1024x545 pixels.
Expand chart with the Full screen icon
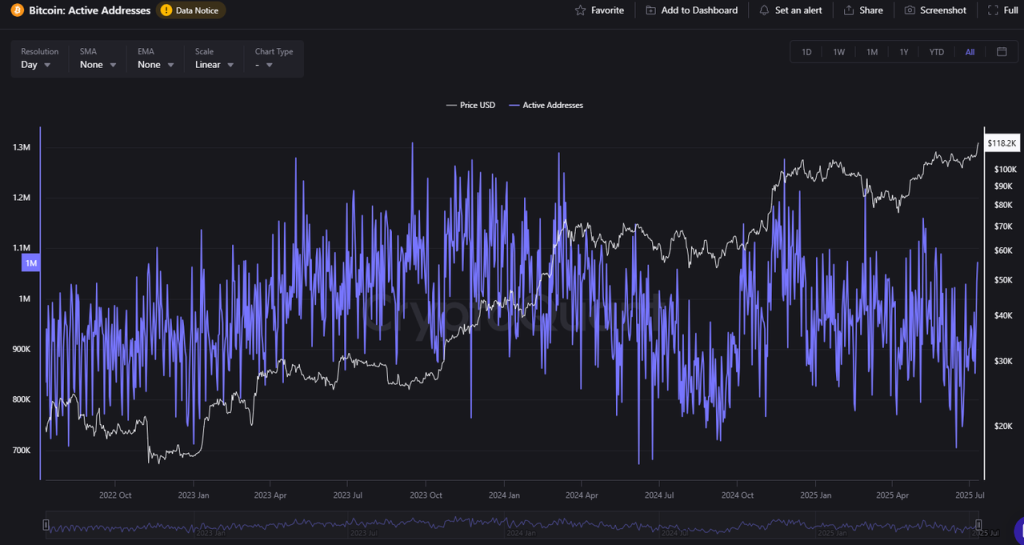[993, 10]
